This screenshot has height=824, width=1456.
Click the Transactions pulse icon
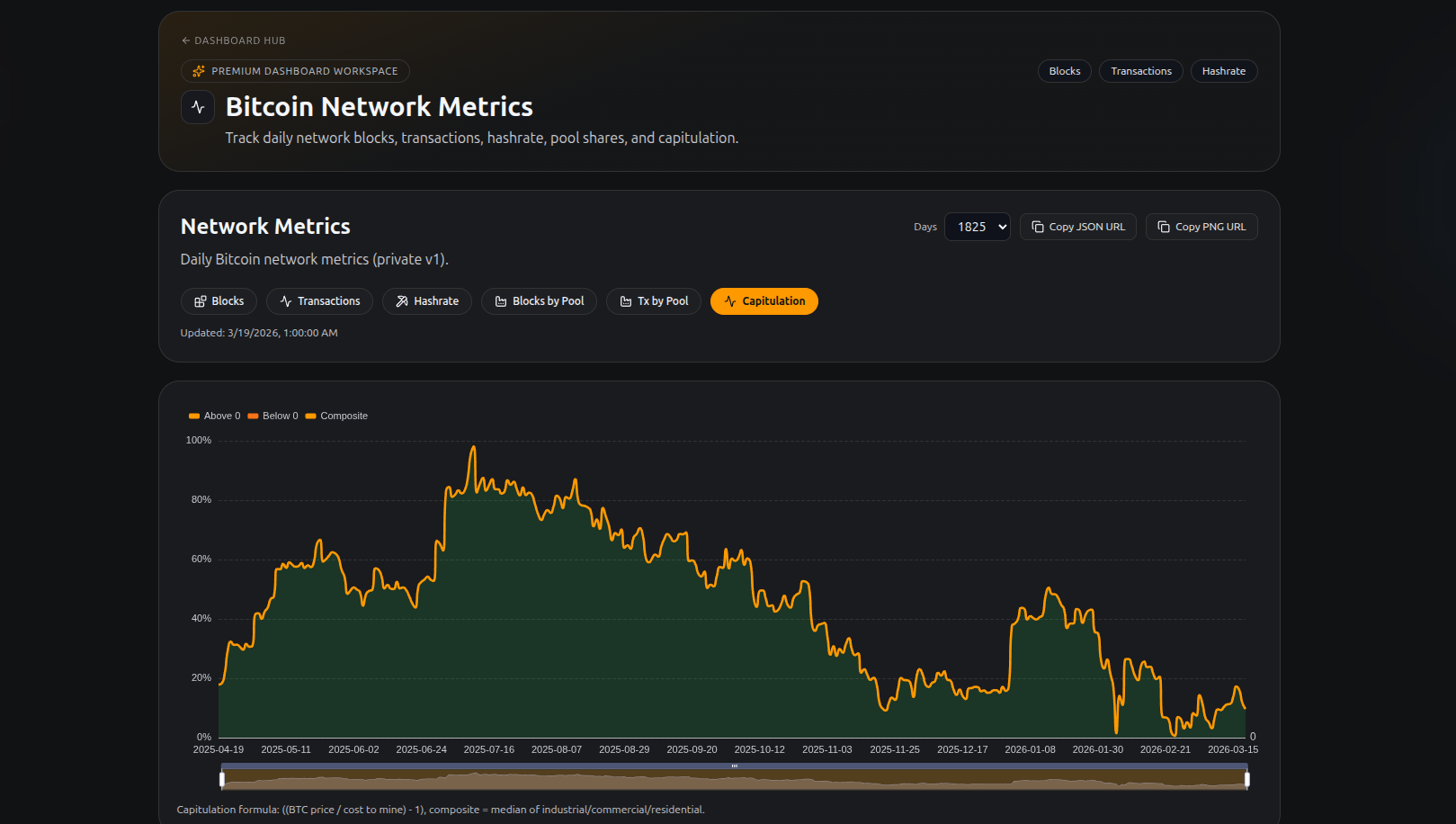[x=284, y=300]
